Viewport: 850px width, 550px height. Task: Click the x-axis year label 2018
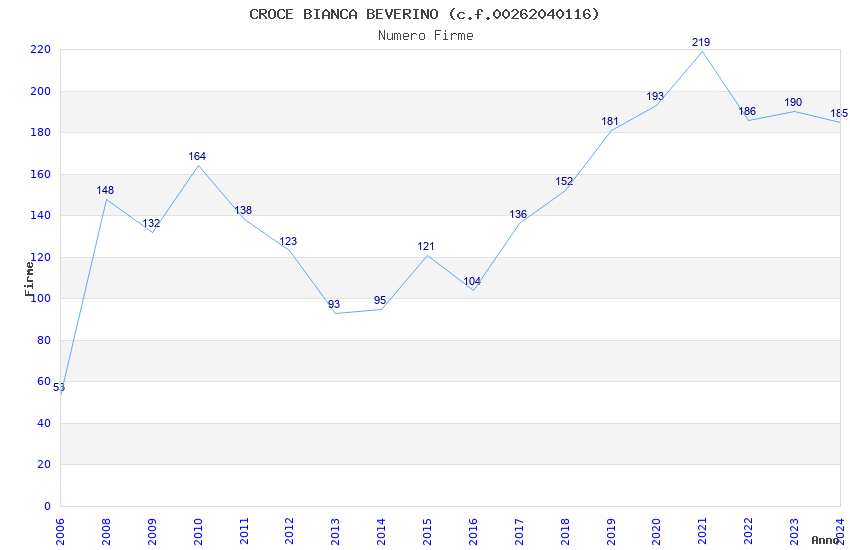point(565,530)
